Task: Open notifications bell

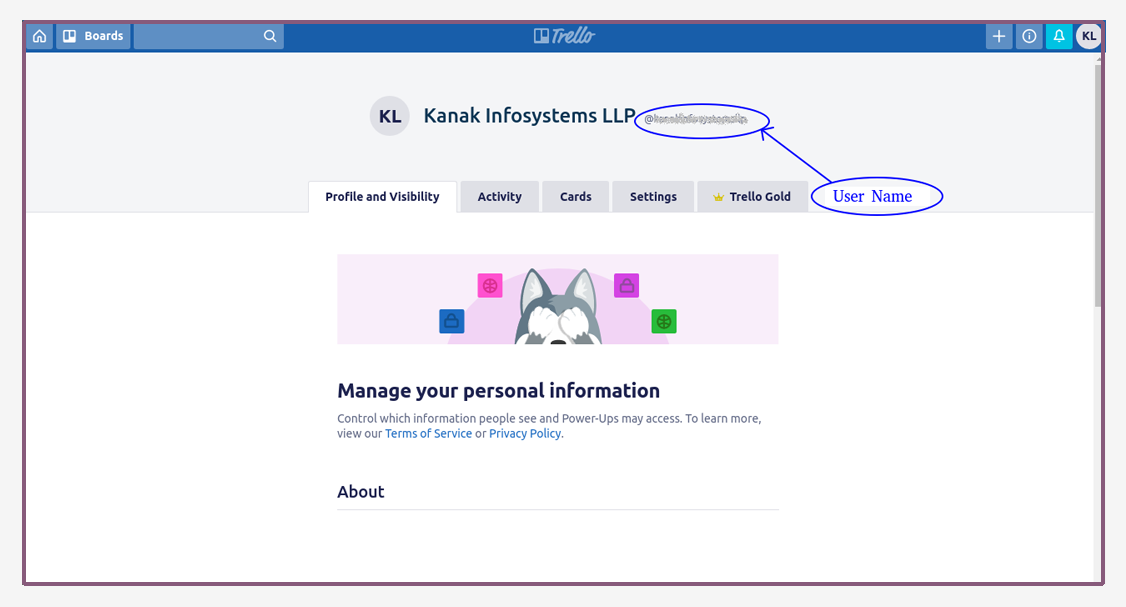Action: [1058, 36]
